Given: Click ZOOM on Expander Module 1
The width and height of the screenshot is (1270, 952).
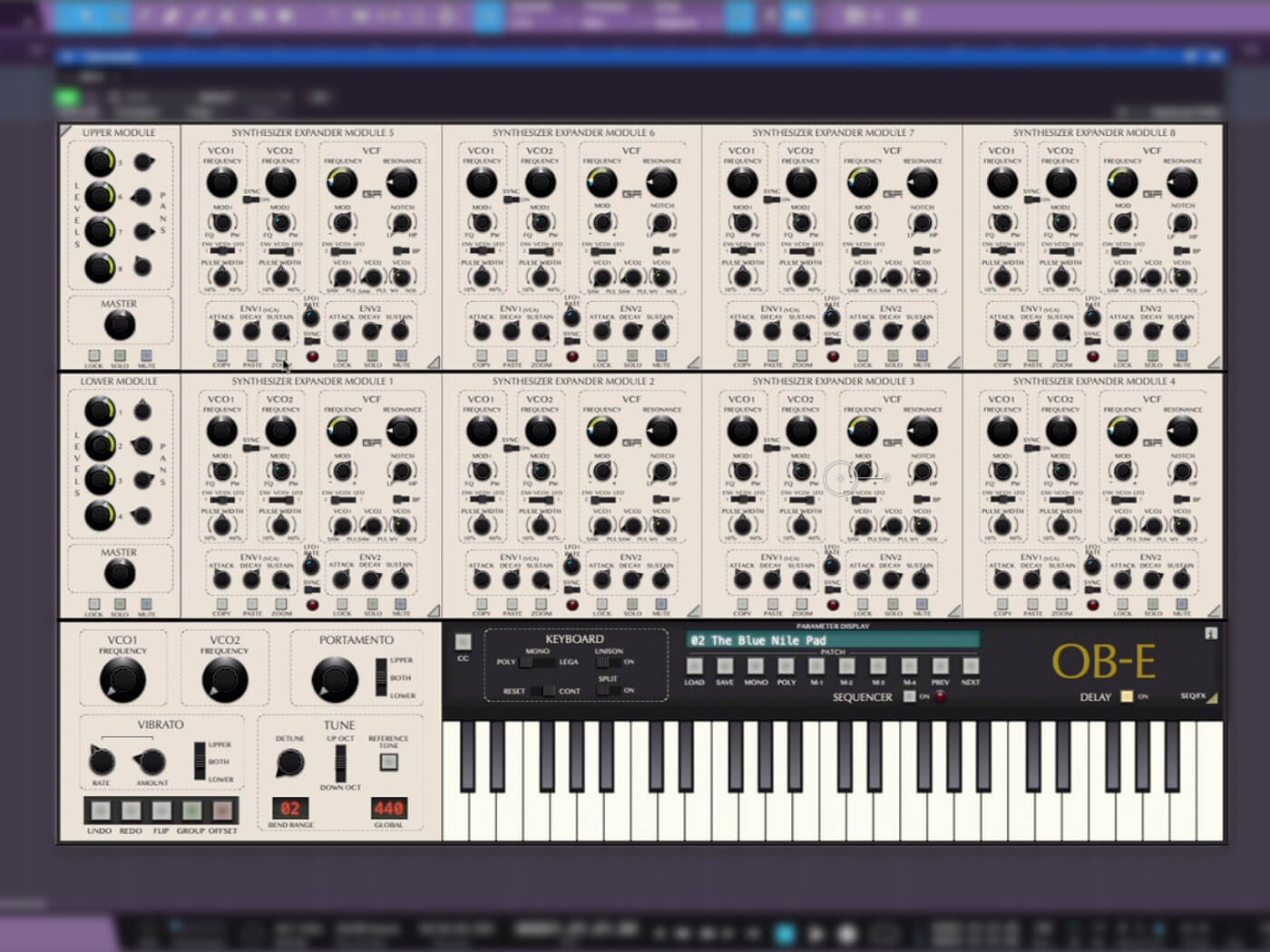Looking at the screenshot, I should pyautogui.click(x=281, y=604).
